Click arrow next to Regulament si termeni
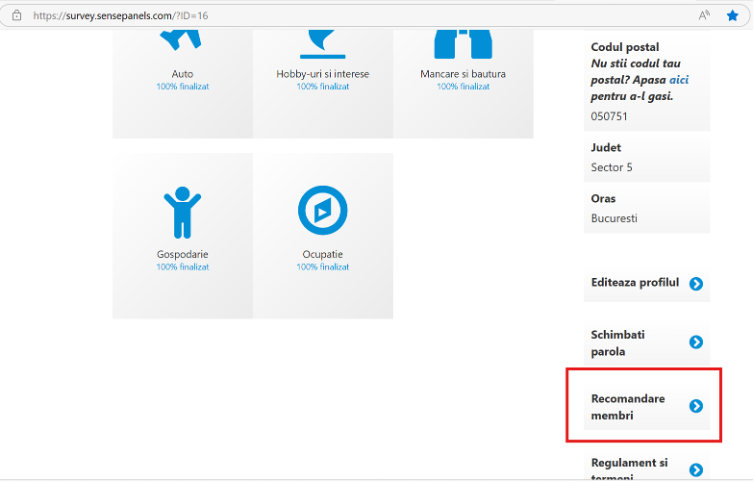The height and width of the screenshot is (482, 754). [696, 470]
